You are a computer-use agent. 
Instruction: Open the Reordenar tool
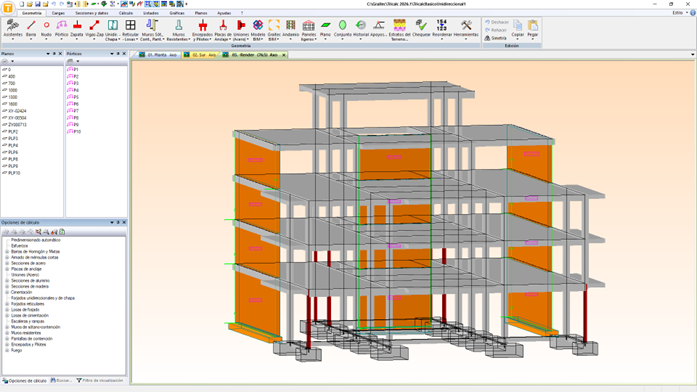(x=442, y=29)
